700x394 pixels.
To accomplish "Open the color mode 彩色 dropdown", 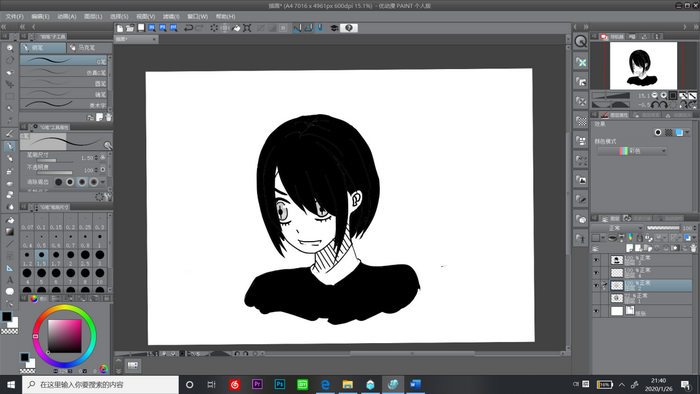I will (632, 151).
